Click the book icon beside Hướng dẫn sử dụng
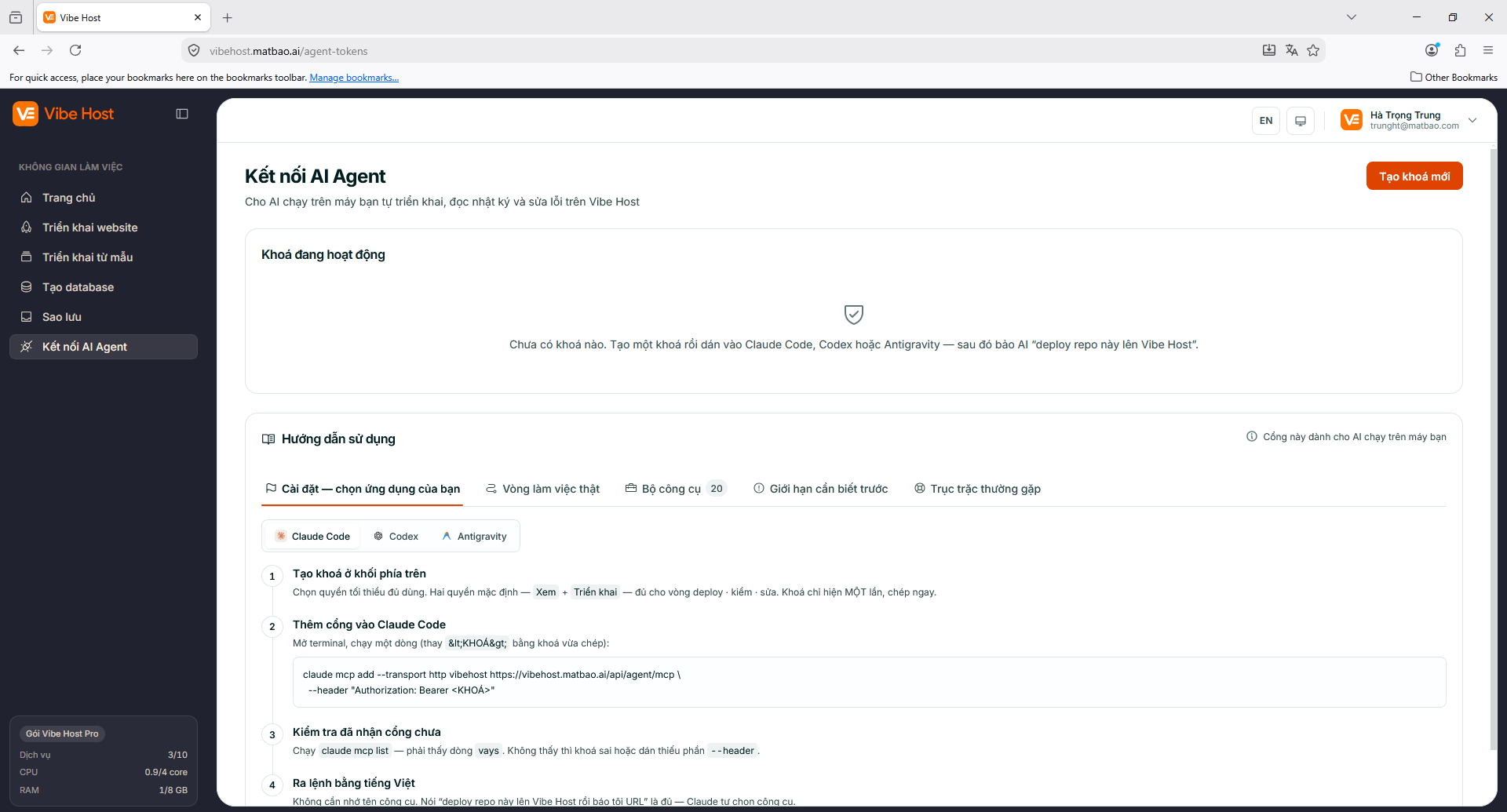 coord(268,439)
